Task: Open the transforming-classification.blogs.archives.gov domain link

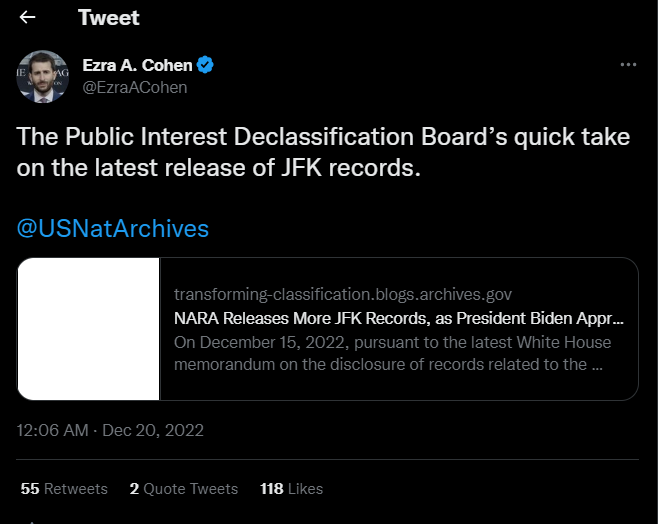Action: click(343, 295)
